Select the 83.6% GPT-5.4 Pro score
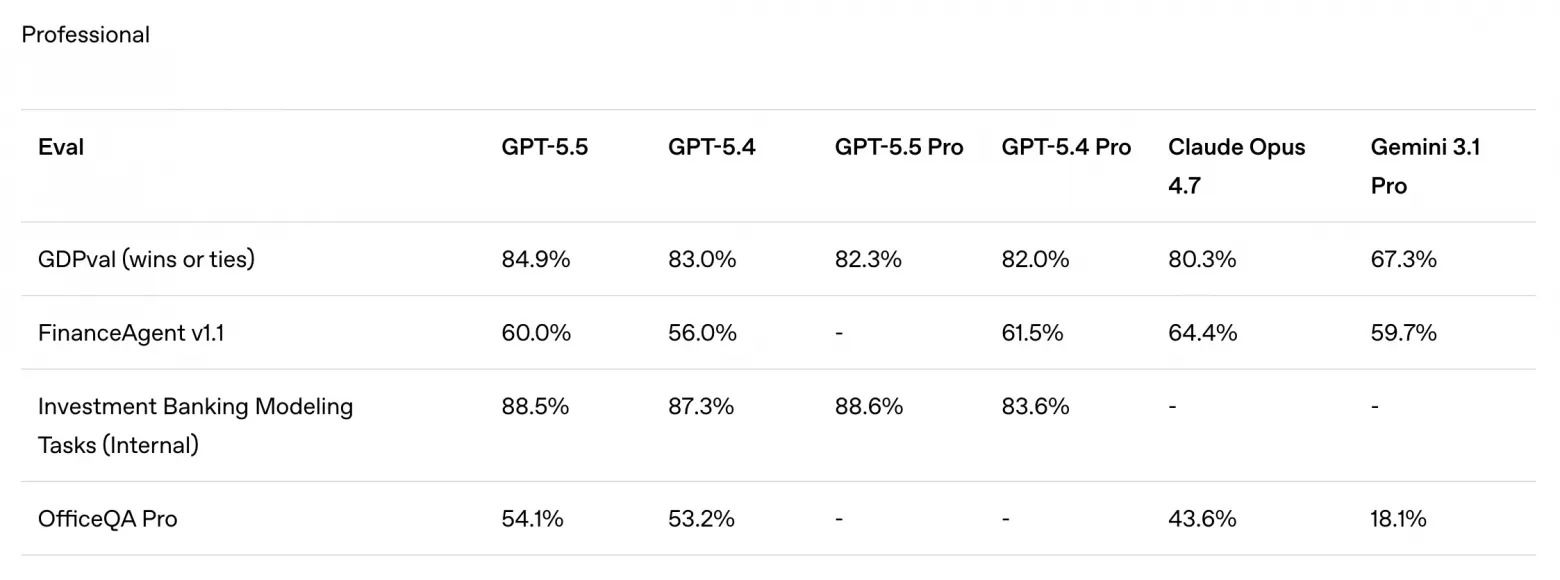This screenshot has height=580, width=1560. [1036, 407]
